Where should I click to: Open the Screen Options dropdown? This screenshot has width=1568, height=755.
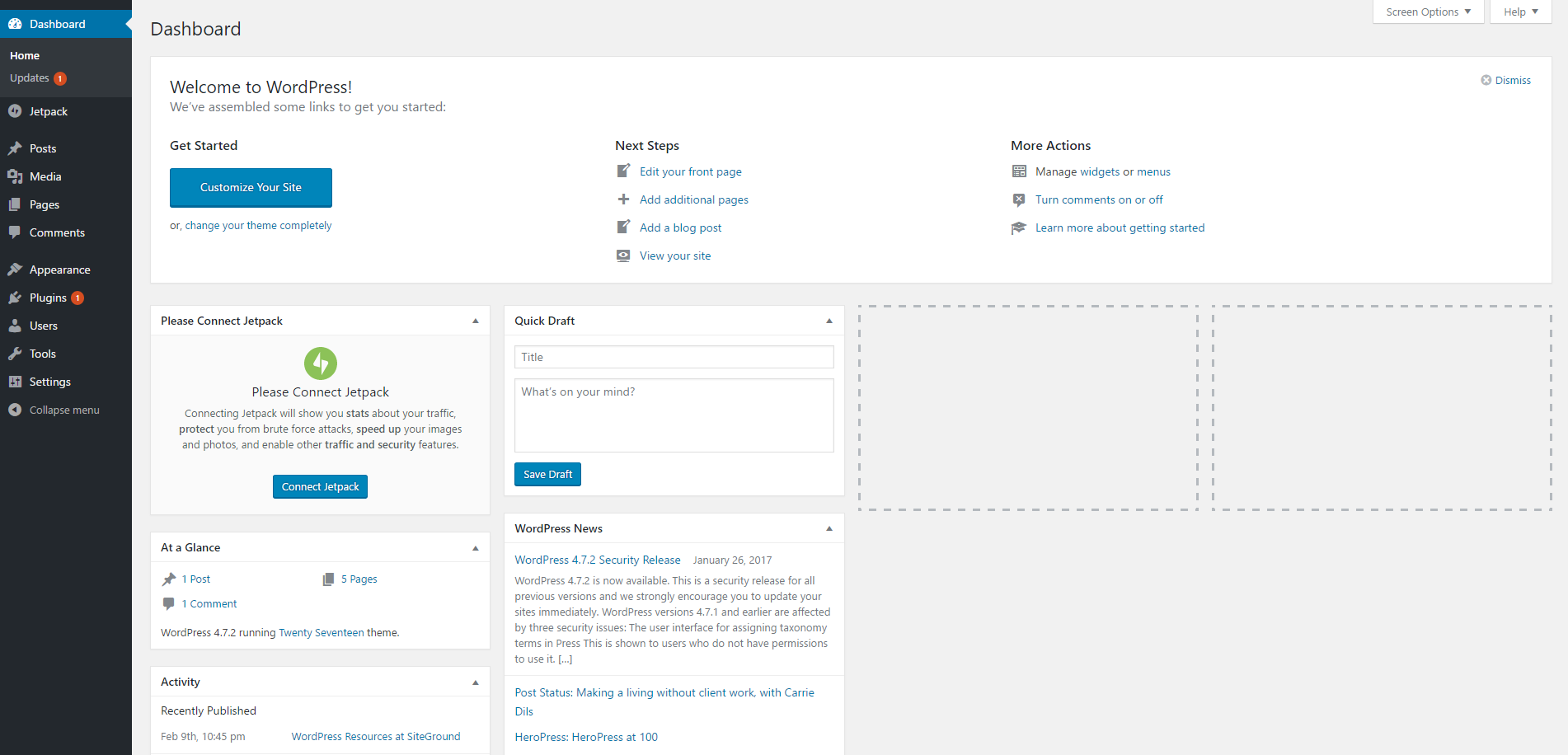pyautogui.click(x=1429, y=12)
